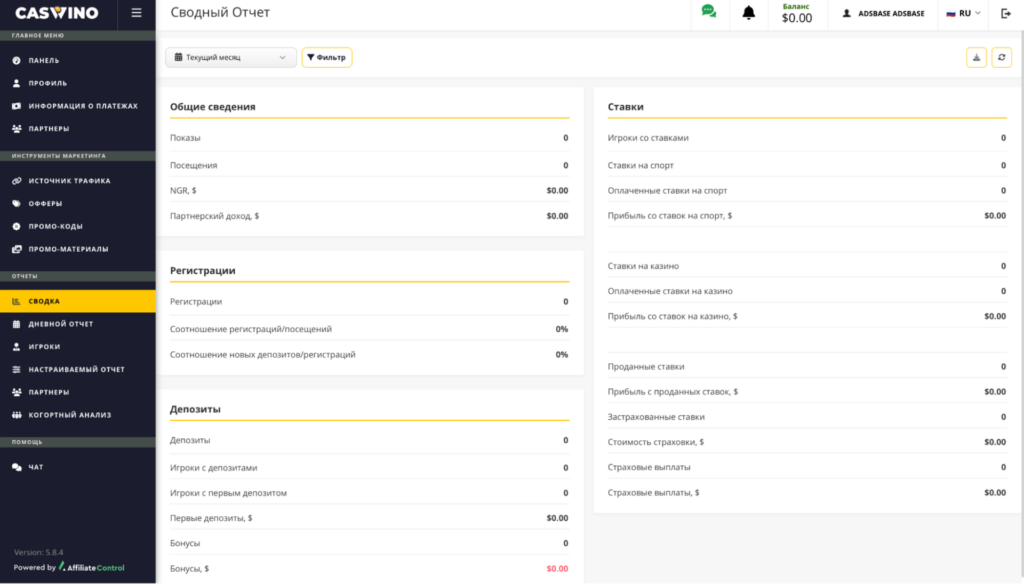Open notifications bell icon
The height and width of the screenshot is (584, 1024).
pyautogui.click(x=748, y=12)
